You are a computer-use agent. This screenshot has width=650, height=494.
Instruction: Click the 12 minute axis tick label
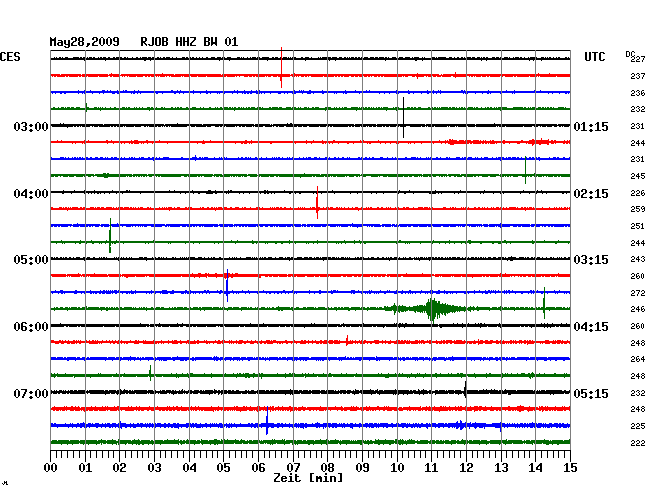pyautogui.click(x=466, y=468)
